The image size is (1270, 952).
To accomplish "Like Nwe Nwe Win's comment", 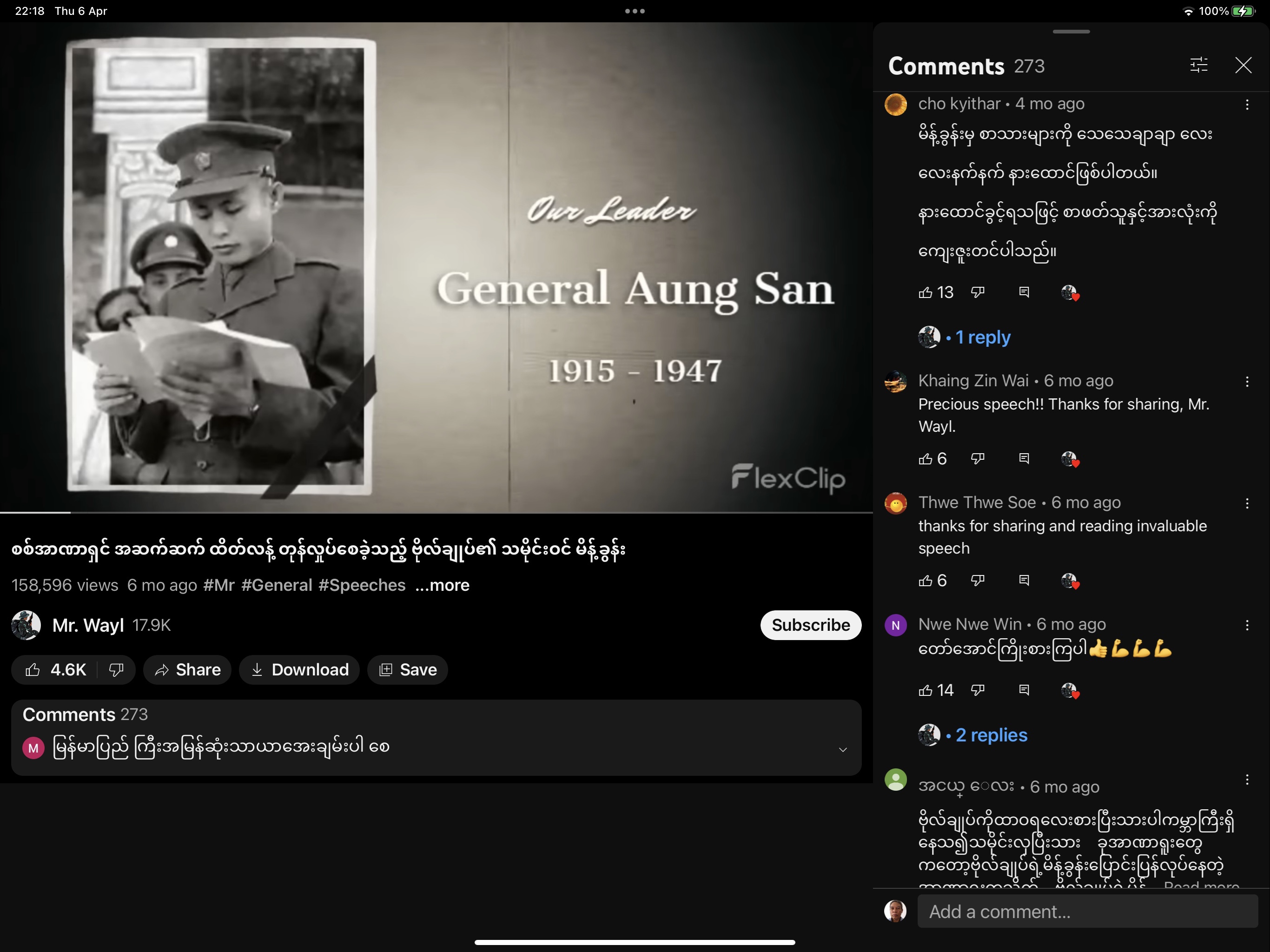I will click(x=925, y=690).
